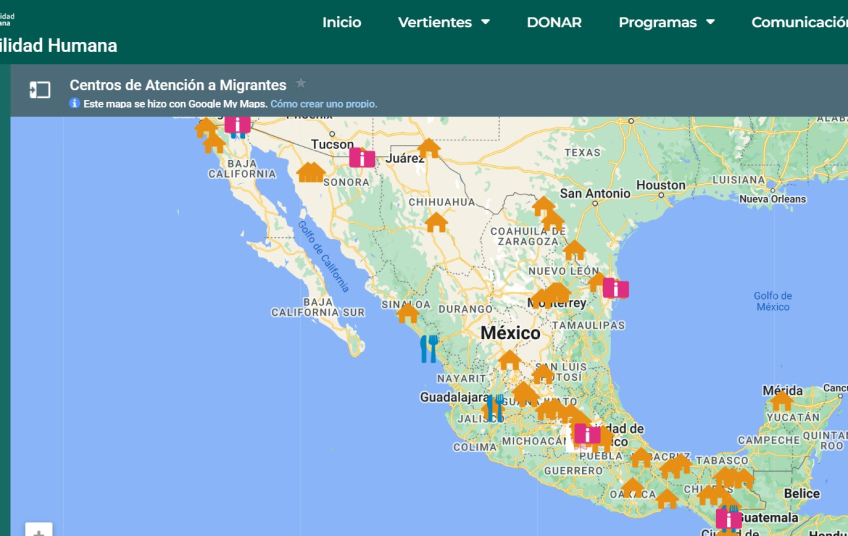Zoom in with the plus button
The width and height of the screenshot is (848, 536).
[39, 531]
